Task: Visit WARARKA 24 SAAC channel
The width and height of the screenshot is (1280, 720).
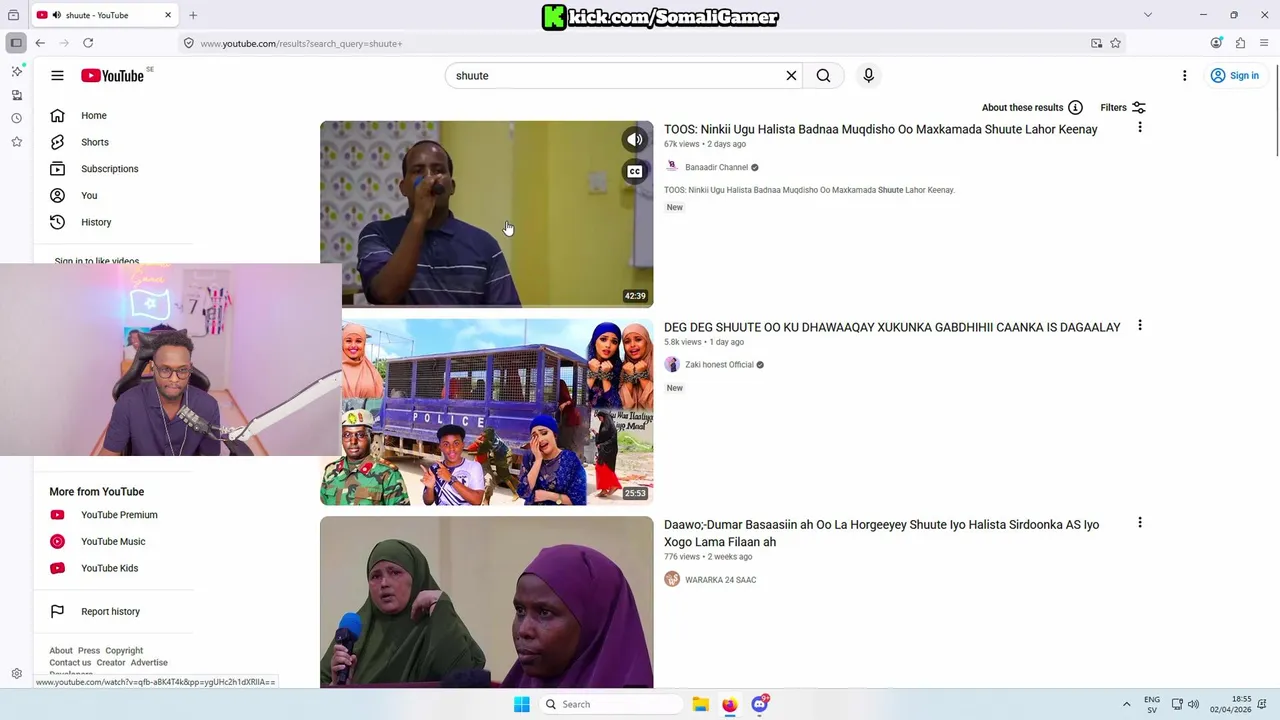Action: tap(720, 580)
